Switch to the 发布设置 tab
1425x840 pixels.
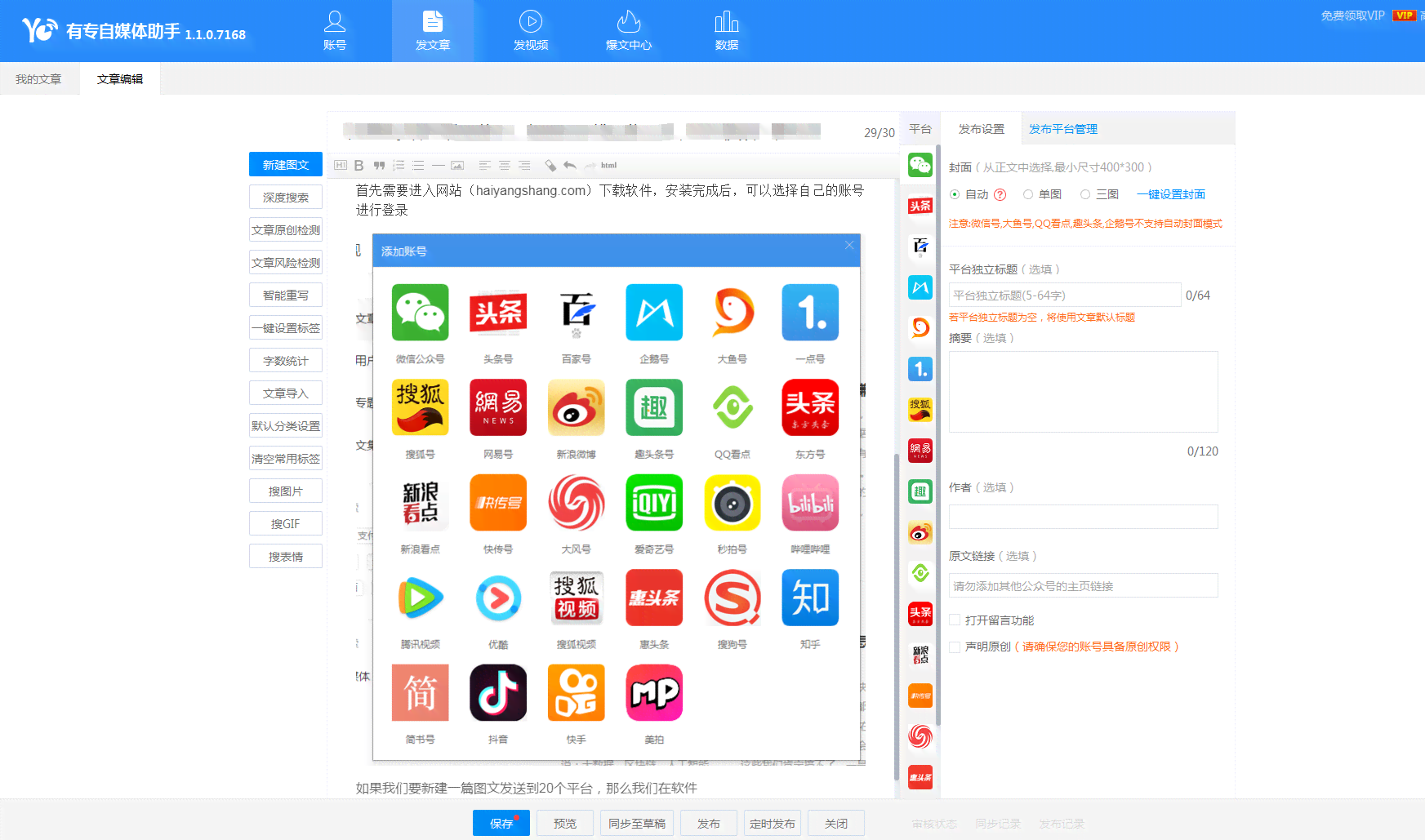click(982, 129)
